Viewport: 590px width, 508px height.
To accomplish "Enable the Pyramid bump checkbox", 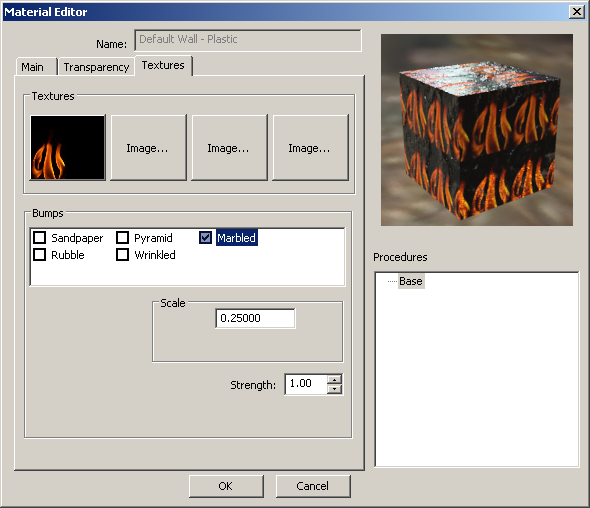I will [x=122, y=238].
